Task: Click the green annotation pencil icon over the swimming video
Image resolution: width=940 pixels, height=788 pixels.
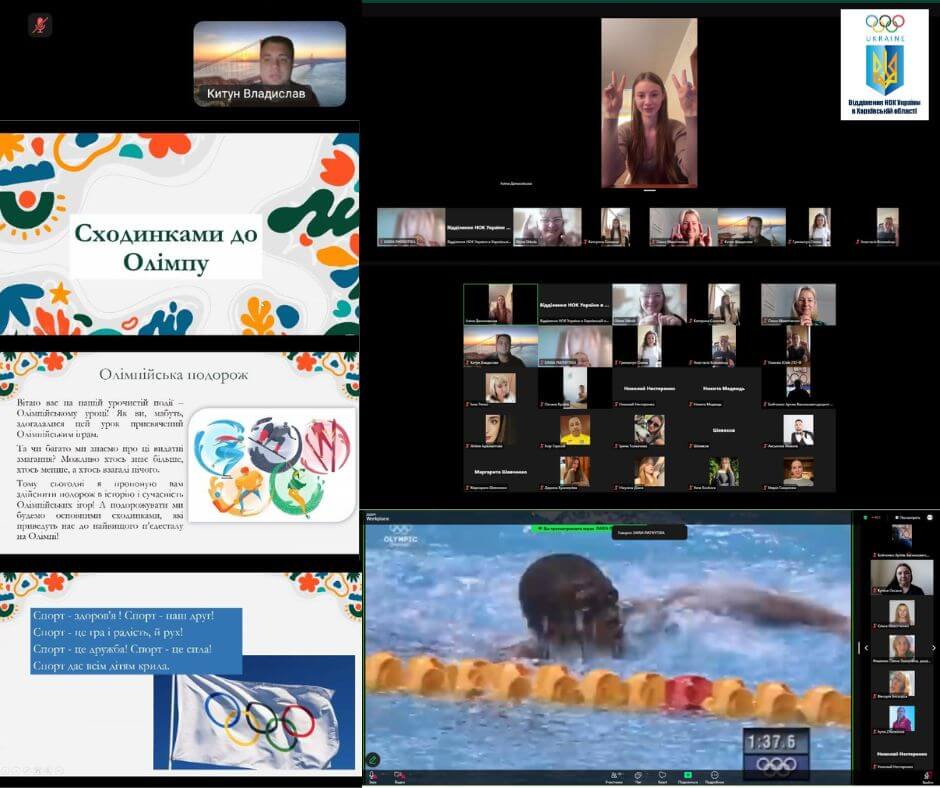Action: tap(373, 760)
